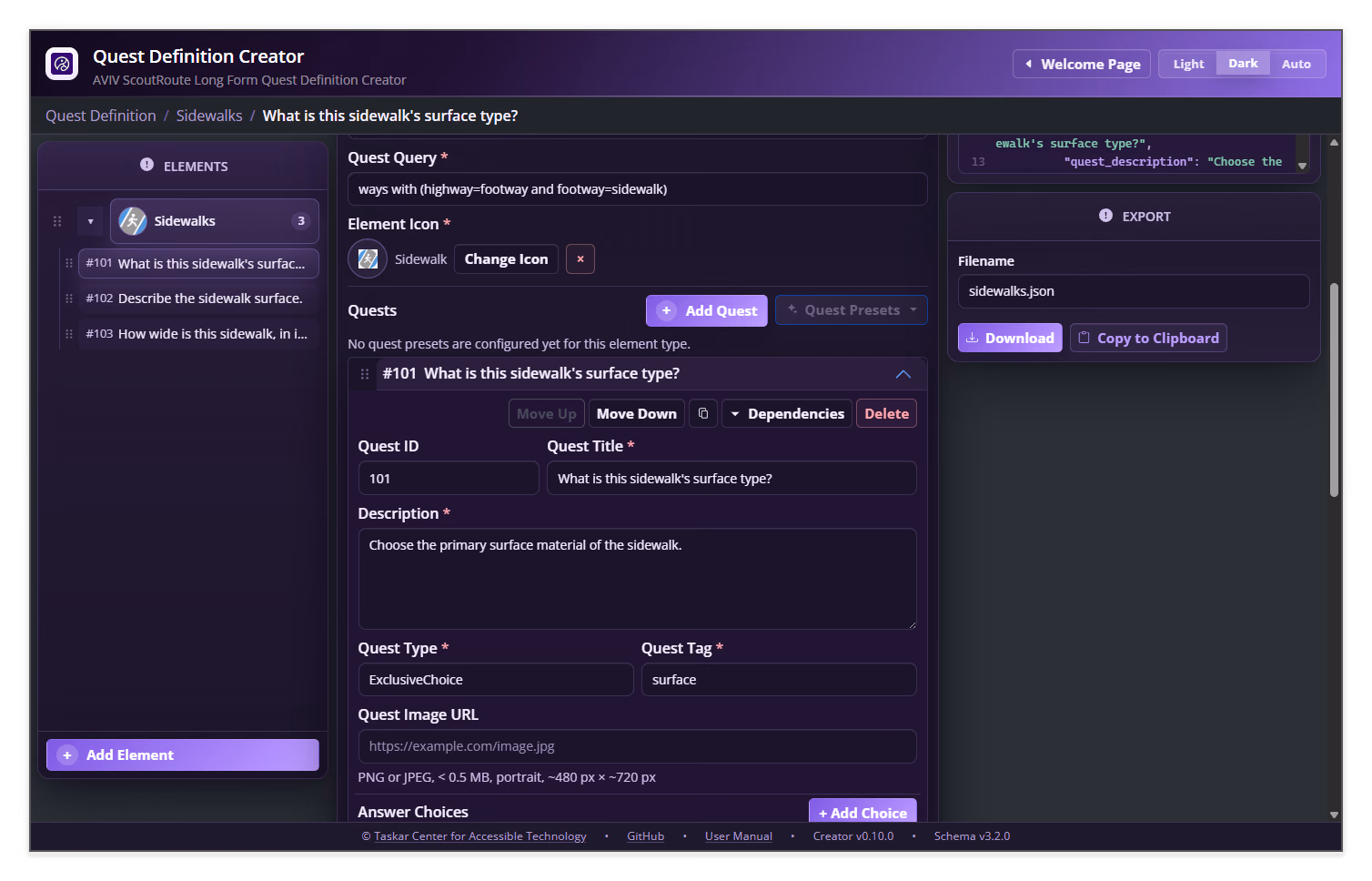Select quest #102 Describe the sidewalk surface
Viewport: 1372px width, 881px height.
[x=198, y=299]
